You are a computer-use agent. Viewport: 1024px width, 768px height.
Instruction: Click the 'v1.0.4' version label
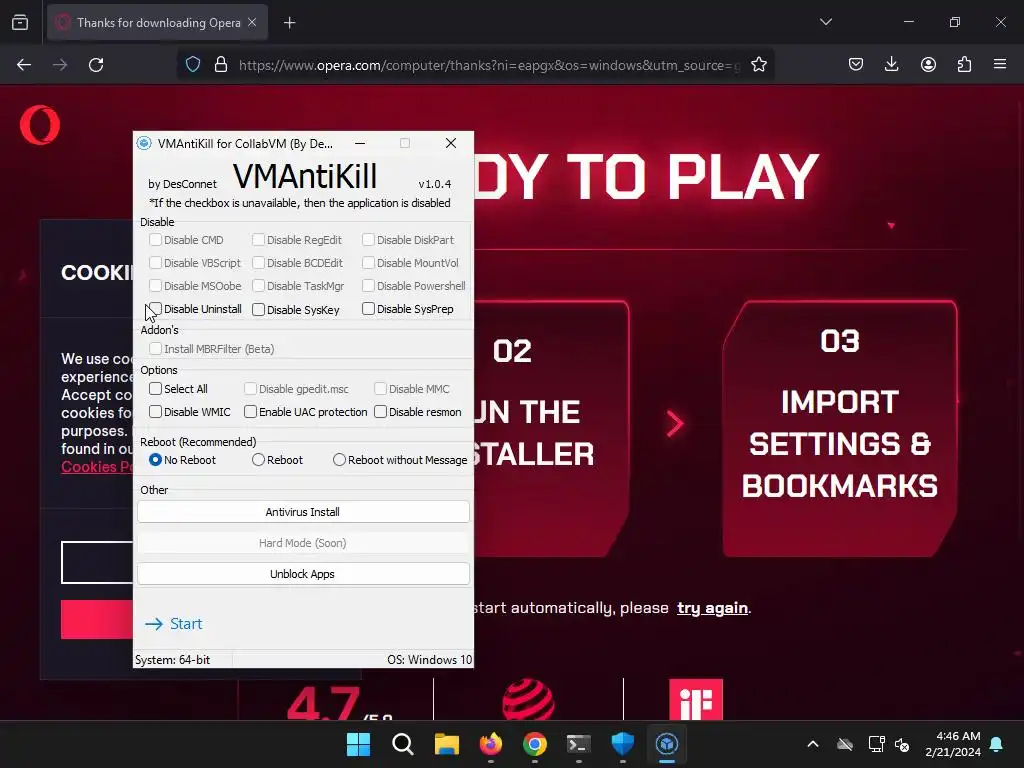pyautogui.click(x=434, y=184)
